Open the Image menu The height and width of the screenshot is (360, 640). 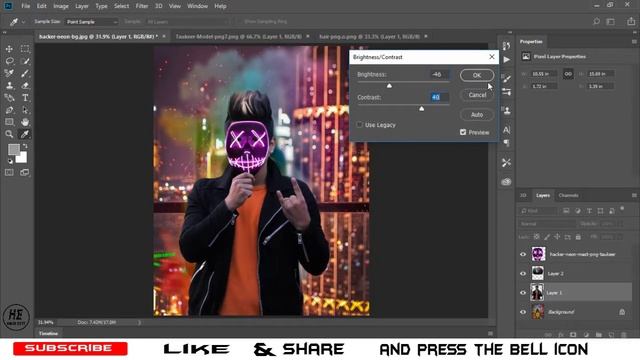61,6
